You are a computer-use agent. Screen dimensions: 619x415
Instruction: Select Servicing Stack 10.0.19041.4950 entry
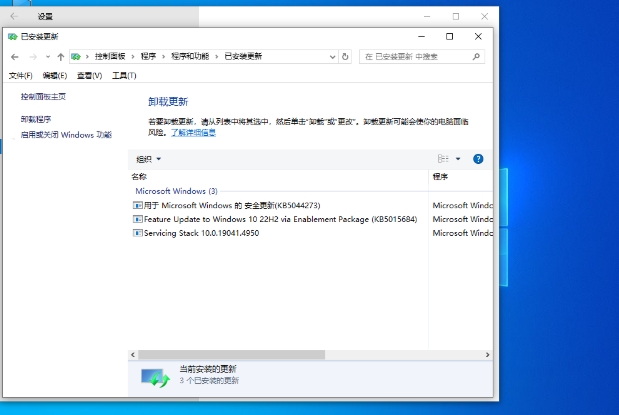pyautogui.click(x=201, y=233)
